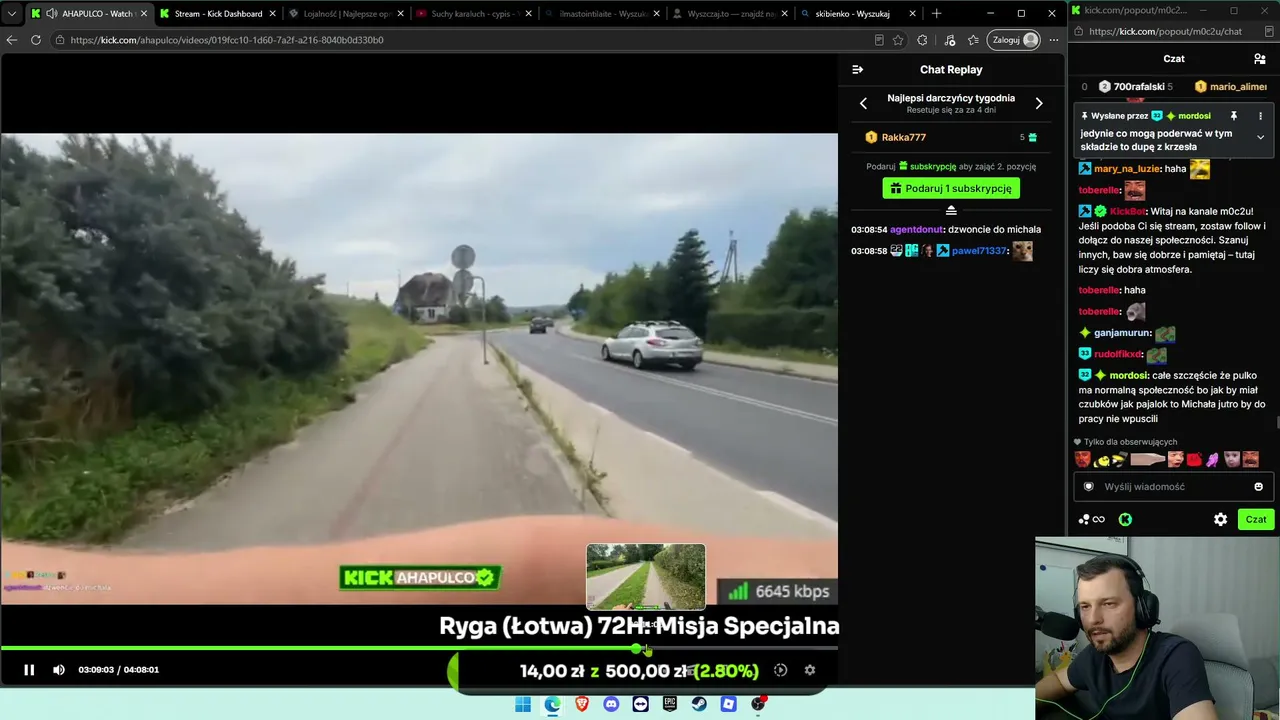Click the video preview thumbnail above timeline

645,576
